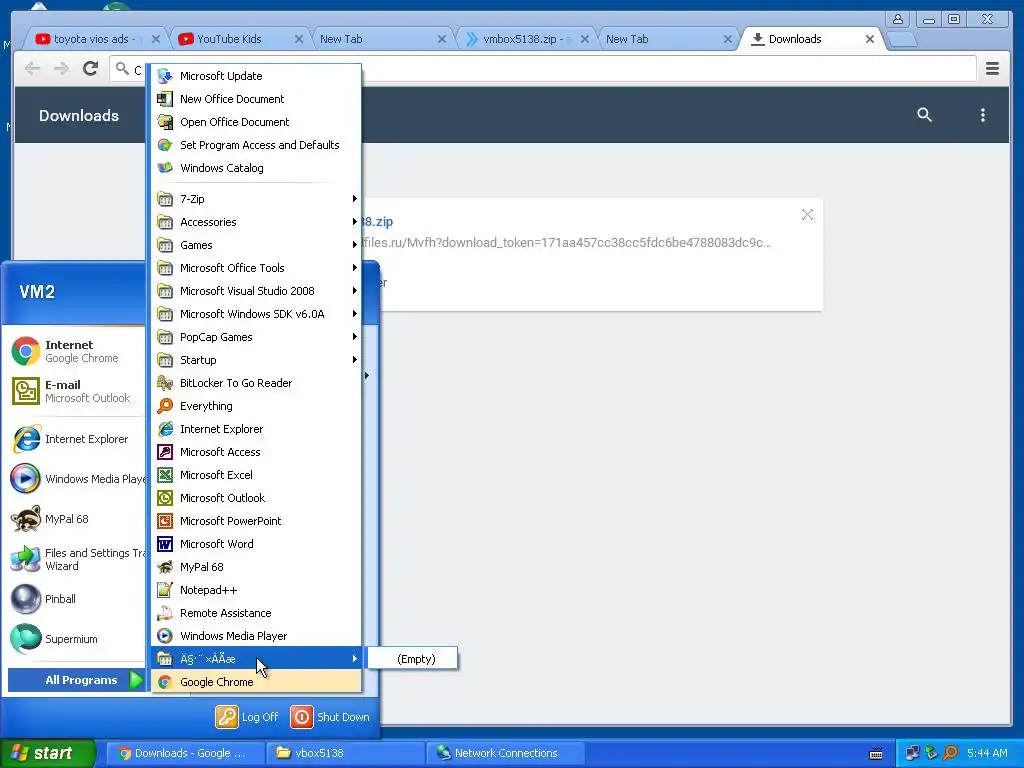Image resolution: width=1024 pixels, height=768 pixels.
Task: Click Chrome address bar
Action: click(x=542, y=68)
